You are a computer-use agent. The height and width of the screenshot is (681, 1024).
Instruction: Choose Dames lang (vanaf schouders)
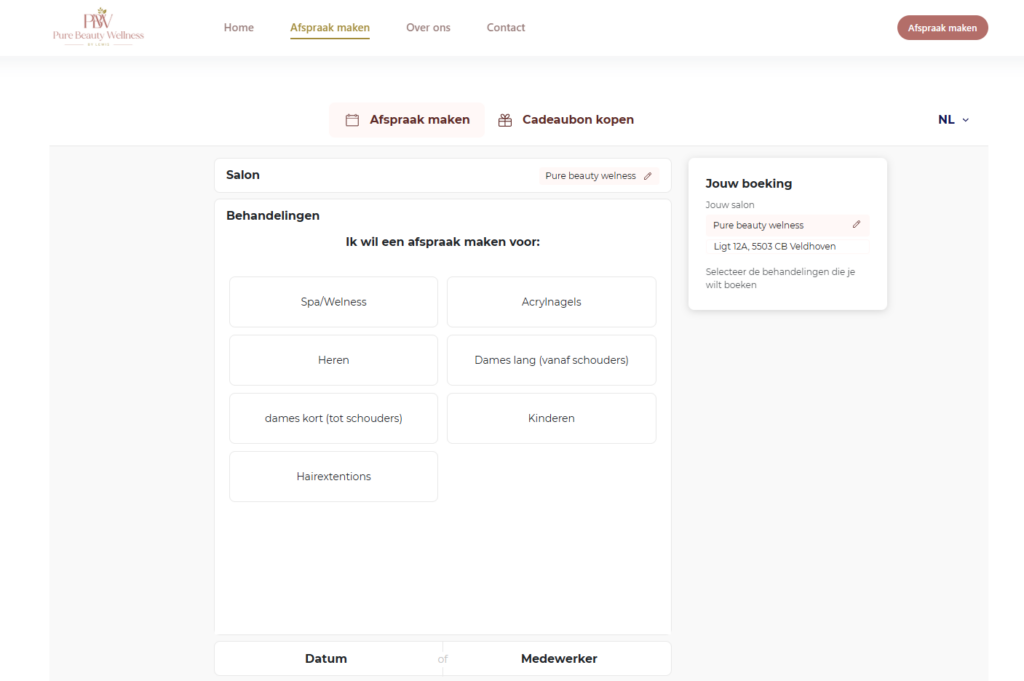[x=551, y=360]
